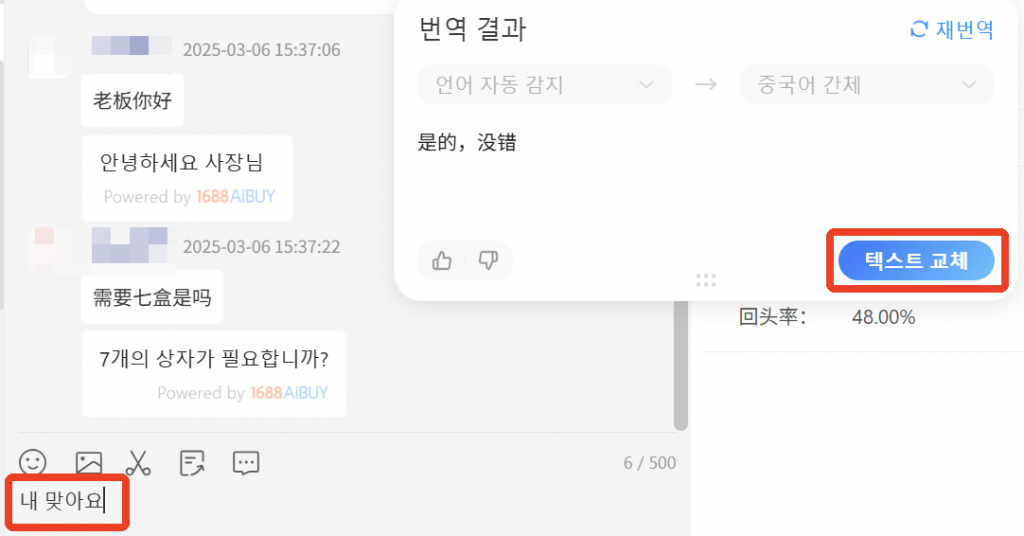
Task: Click the chat bubble message icon
Action: click(246, 463)
